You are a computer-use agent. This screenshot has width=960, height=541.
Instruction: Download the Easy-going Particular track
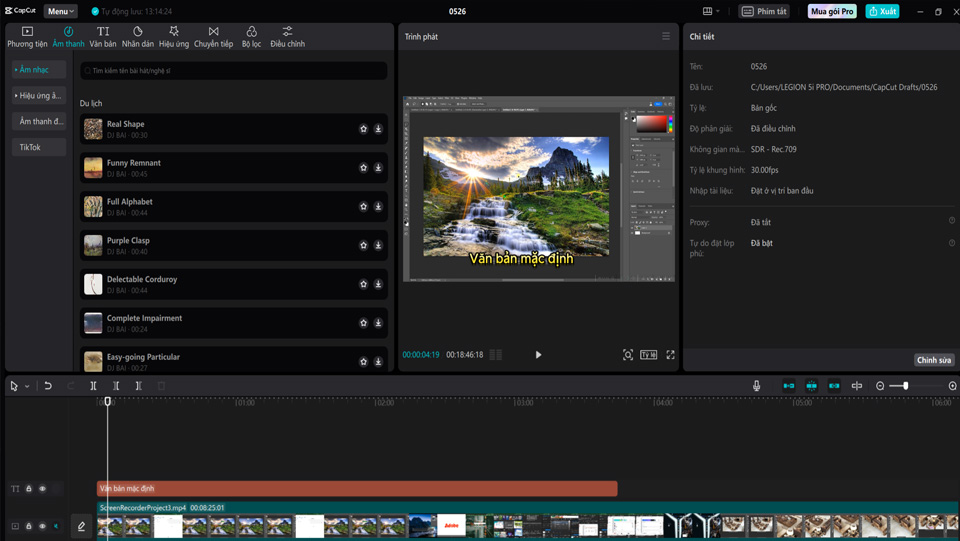378,362
